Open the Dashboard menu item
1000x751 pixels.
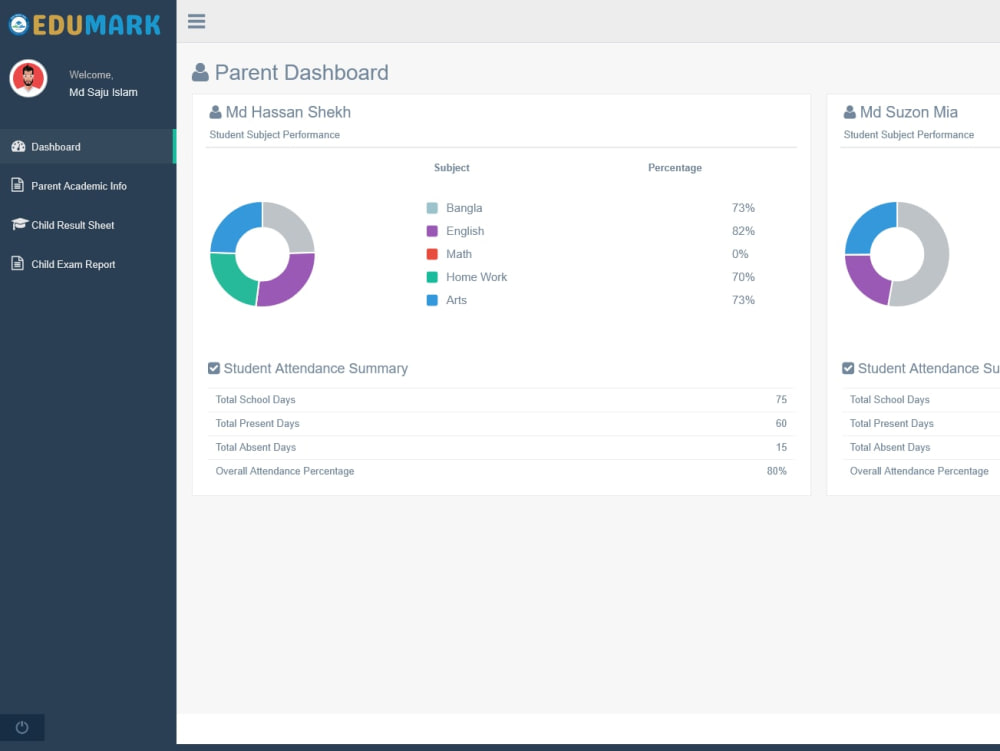(87, 147)
